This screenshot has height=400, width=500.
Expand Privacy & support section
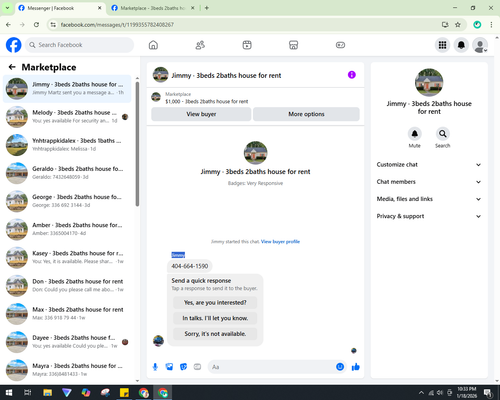pyautogui.click(x=429, y=216)
